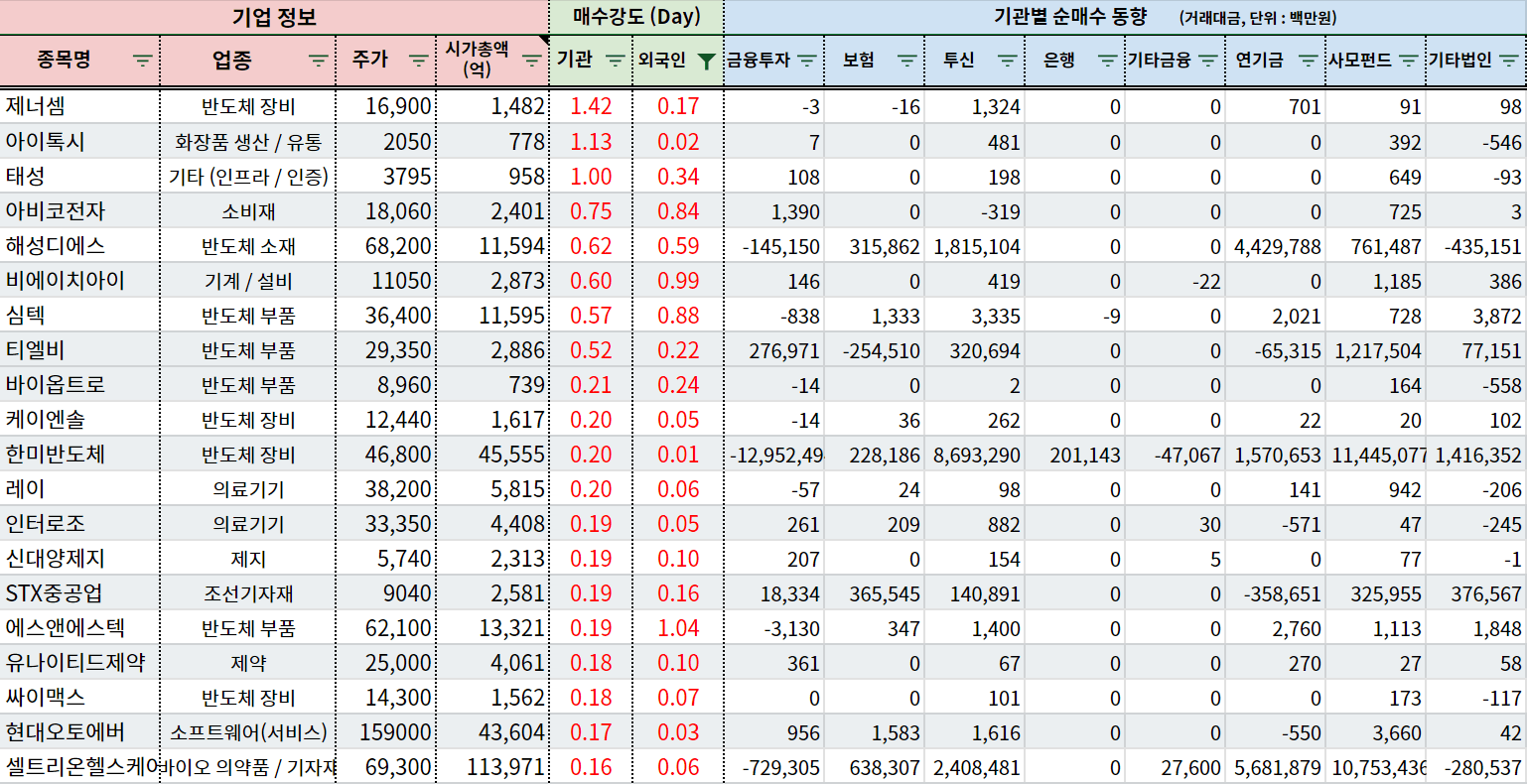
Task: Select the 한미반도체 stock name cell
Action: click(x=79, y=454)
